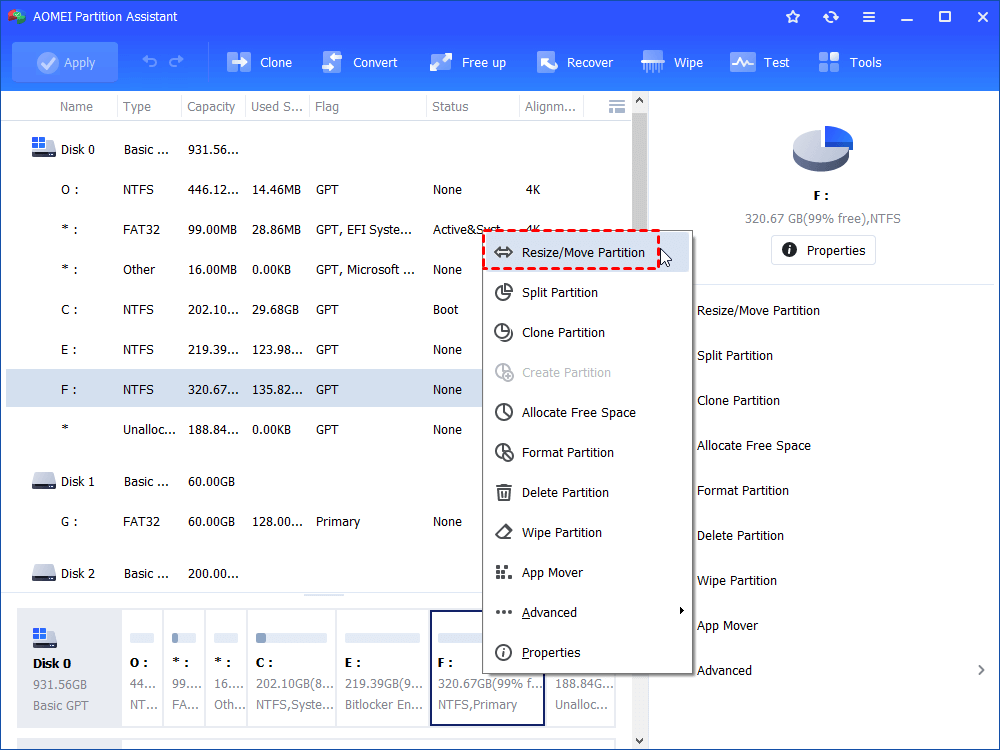Select Split Partition in context menu
Viewport: 1000px width, 750px height.
click(559, 293)
